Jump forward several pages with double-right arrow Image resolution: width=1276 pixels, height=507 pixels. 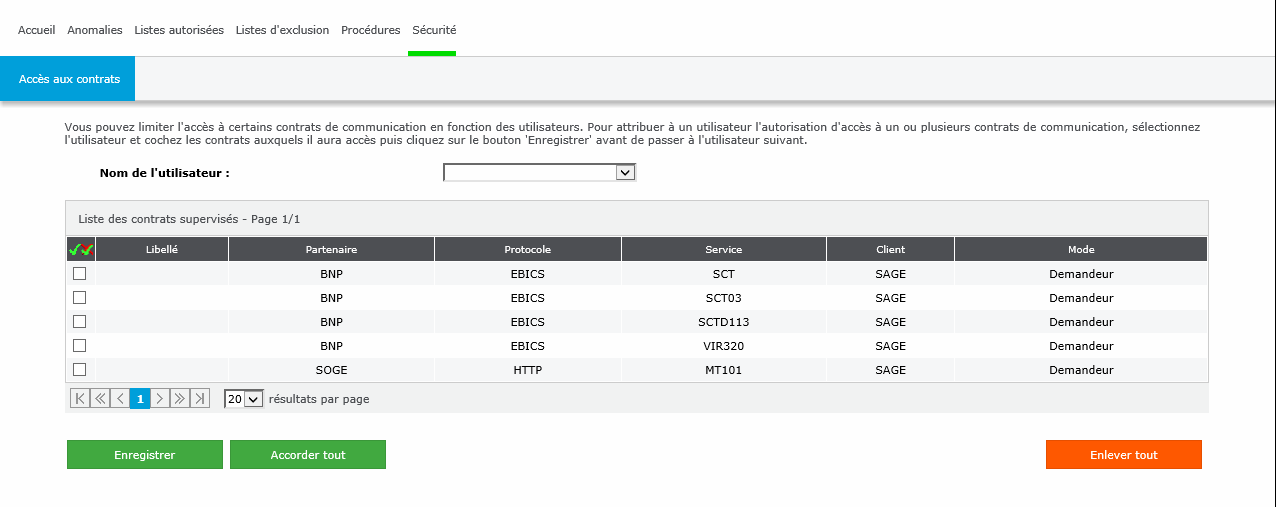[x=180, y=399]
